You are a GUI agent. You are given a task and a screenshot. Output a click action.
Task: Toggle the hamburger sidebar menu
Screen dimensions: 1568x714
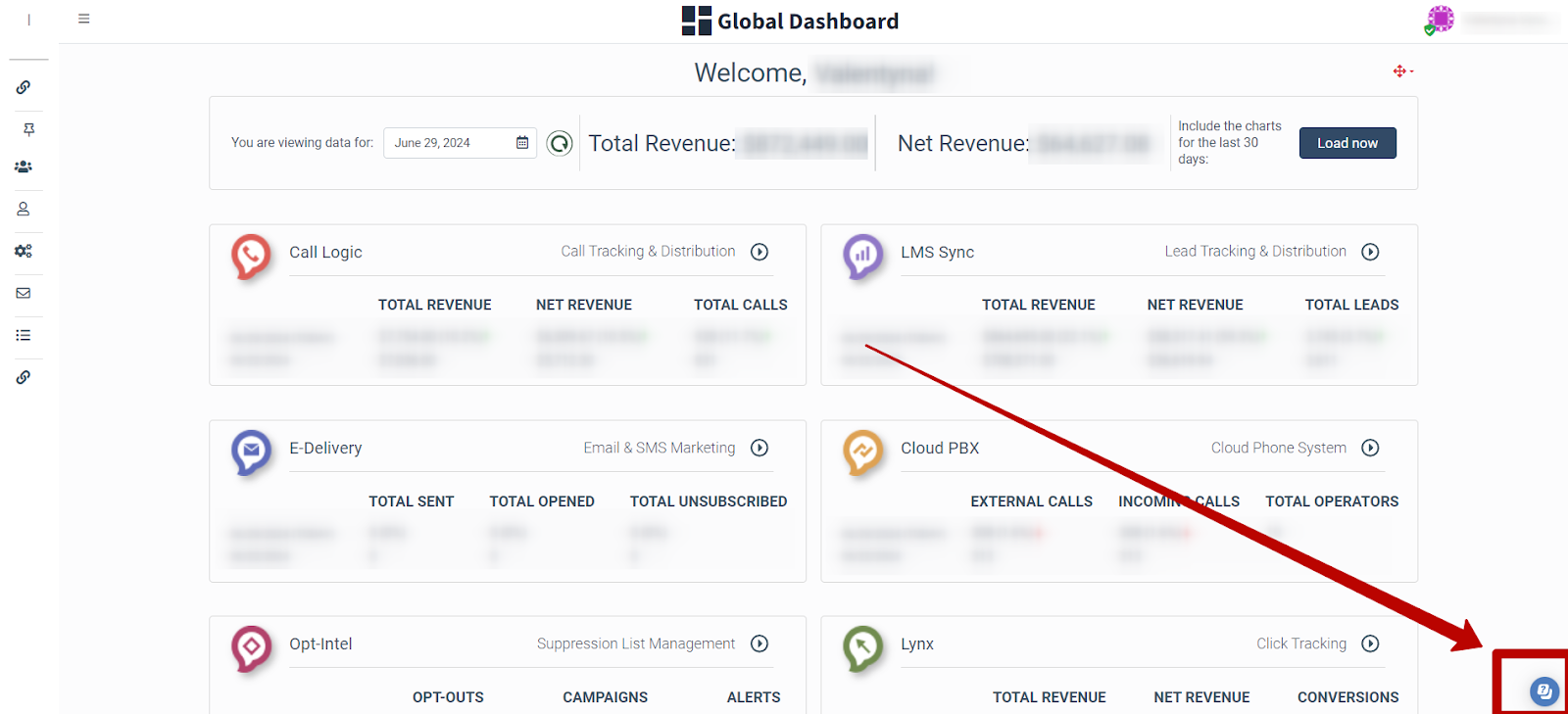[x=84, y=19]
